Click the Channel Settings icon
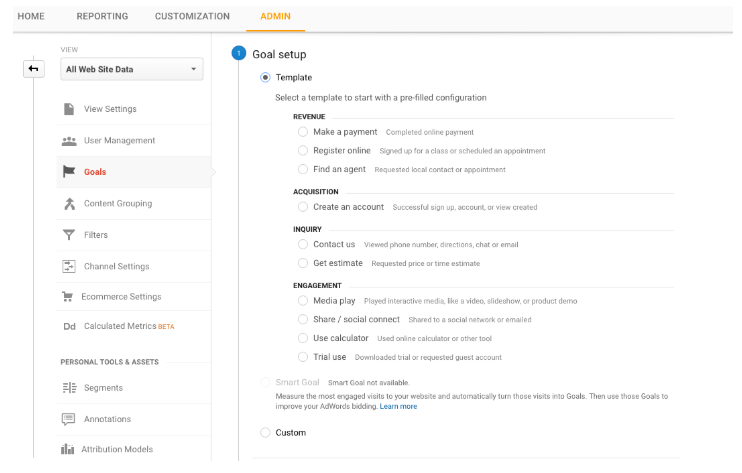The width and height of the screenshot is (742, 473). point(69,267)
